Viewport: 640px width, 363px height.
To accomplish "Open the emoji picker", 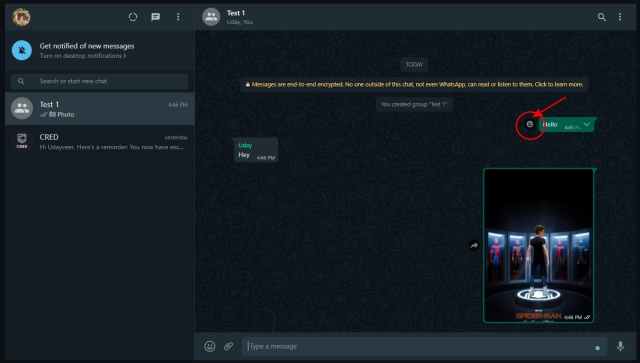I will 210,346.
